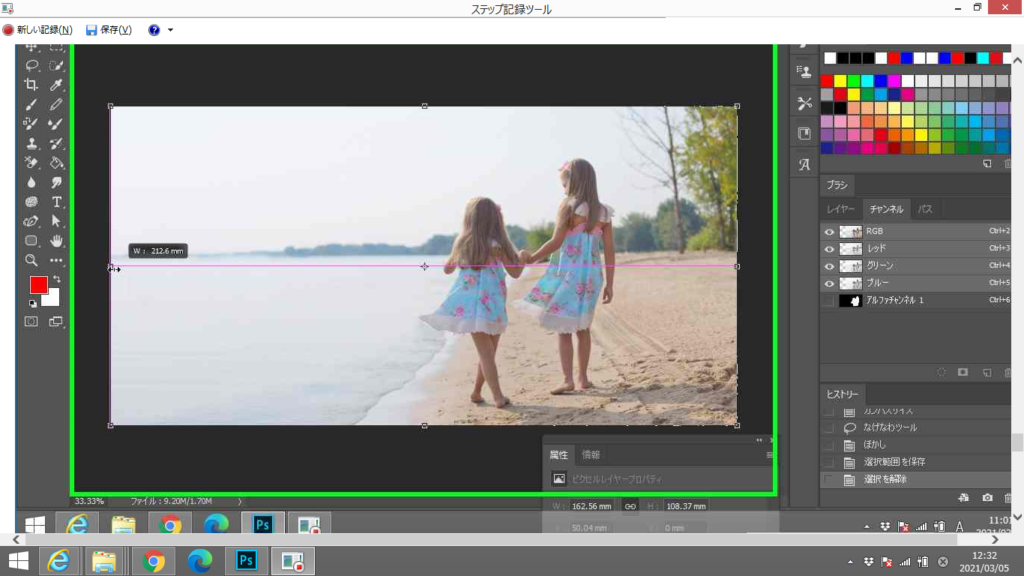Select the アルファチャンネル 1 channel row

point(915,301)
